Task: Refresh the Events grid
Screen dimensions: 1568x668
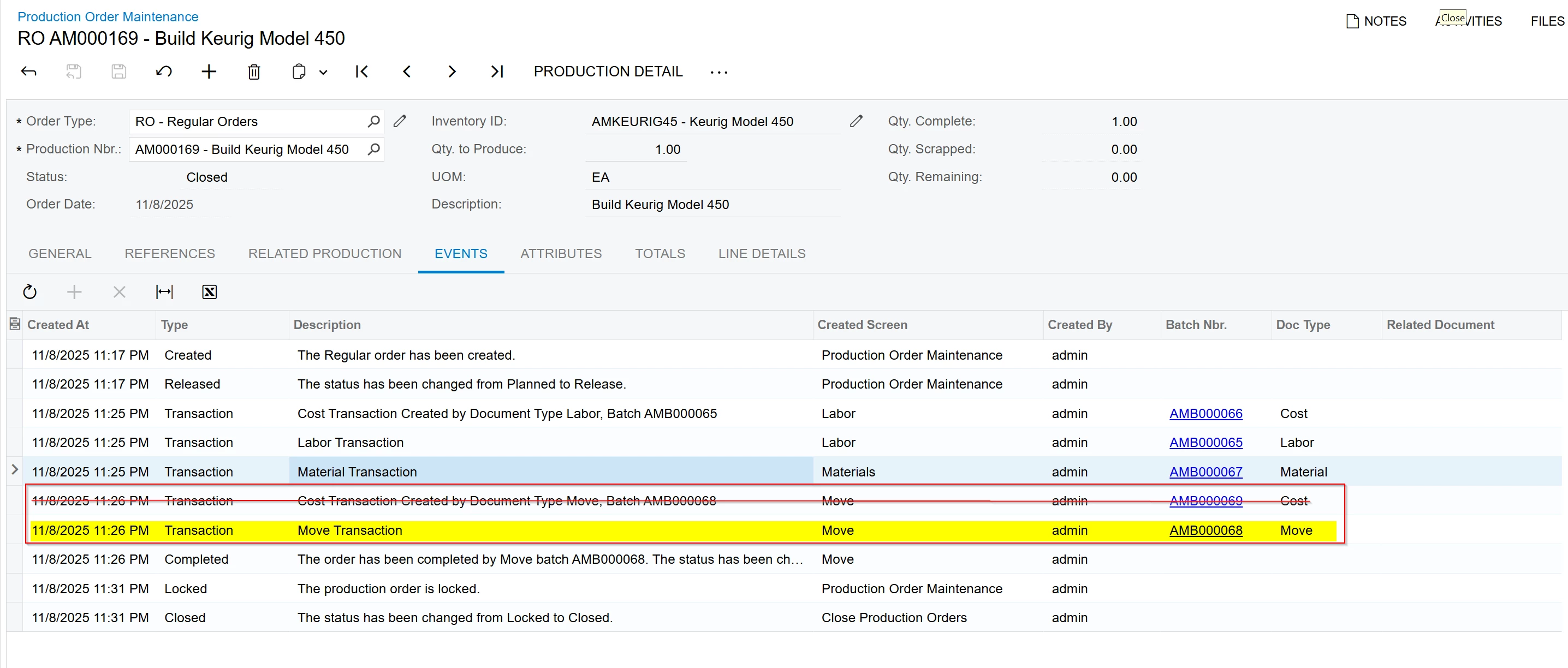Action: point(30,292)
